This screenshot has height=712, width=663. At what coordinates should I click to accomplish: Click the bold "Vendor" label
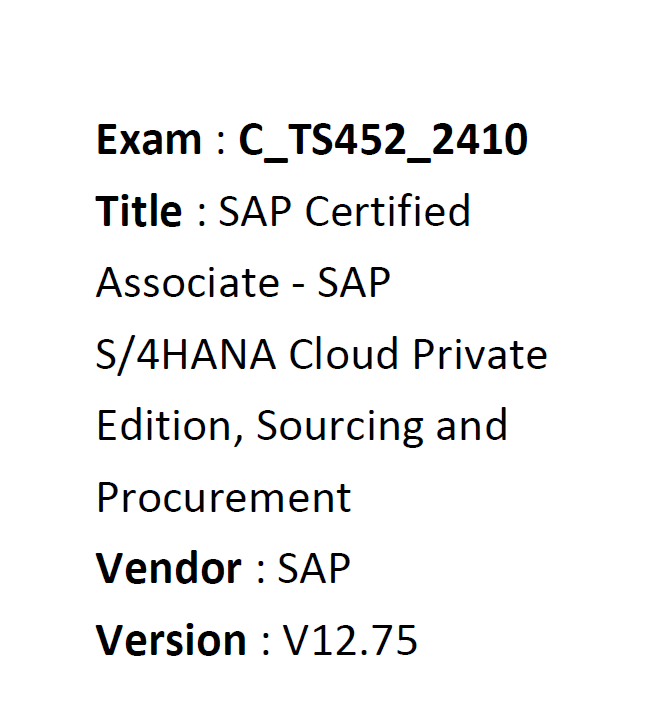pos(168,568)
